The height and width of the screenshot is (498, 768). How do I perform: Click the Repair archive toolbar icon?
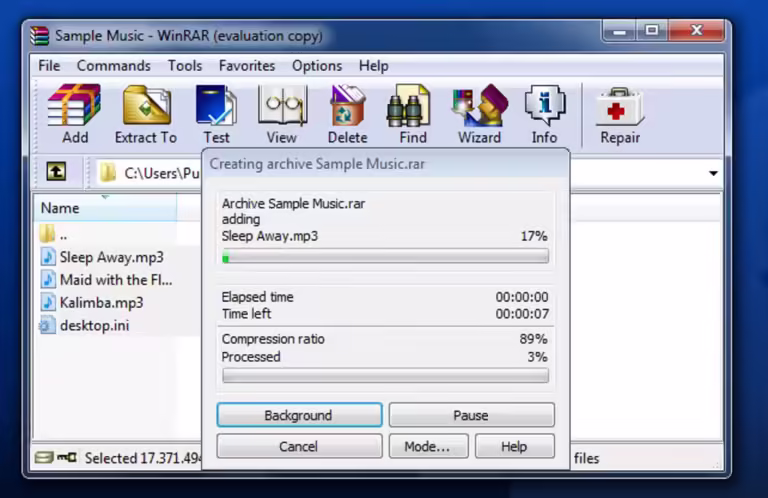620,106
